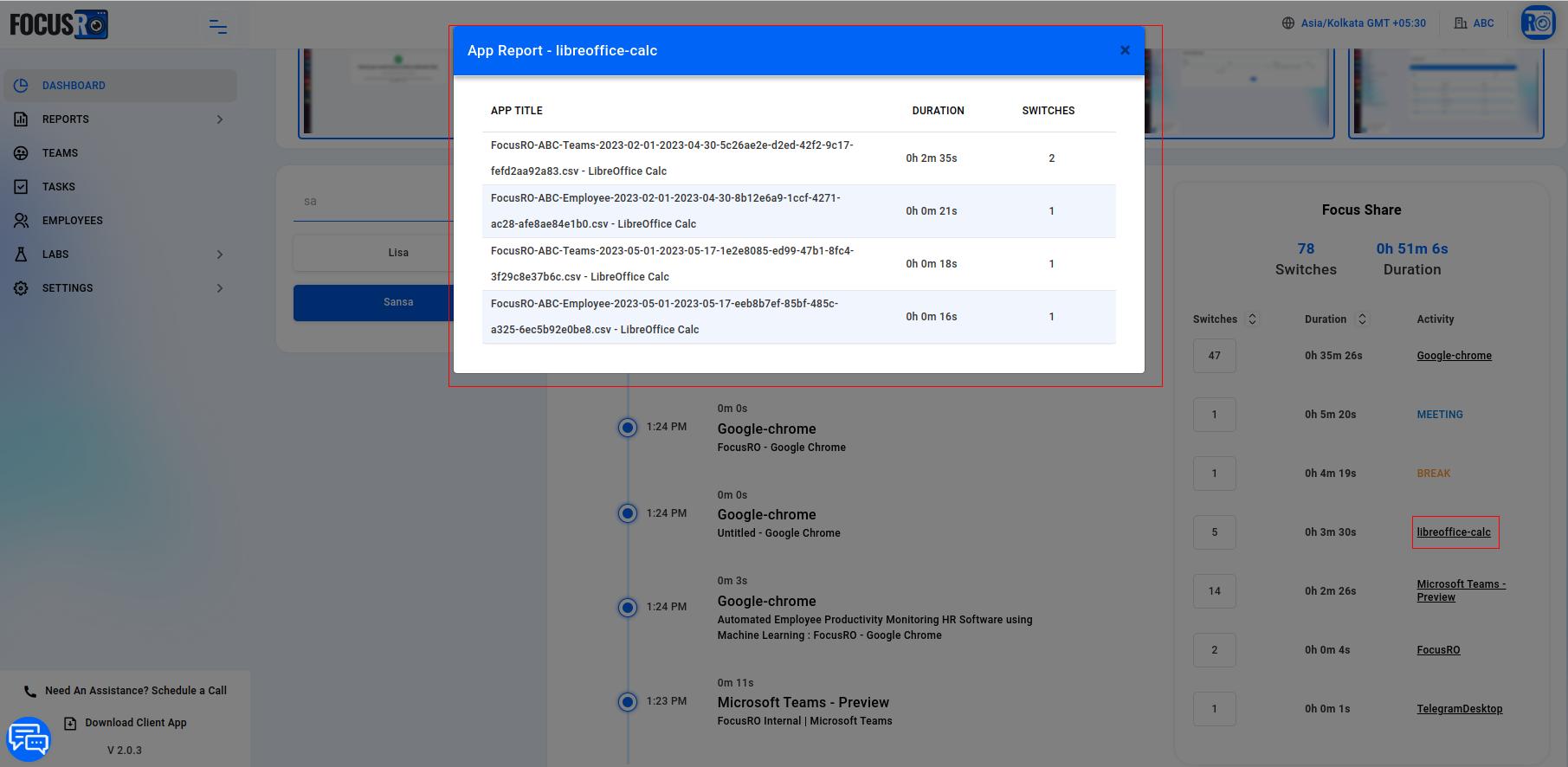Click the switches box showing 5

1214,532
